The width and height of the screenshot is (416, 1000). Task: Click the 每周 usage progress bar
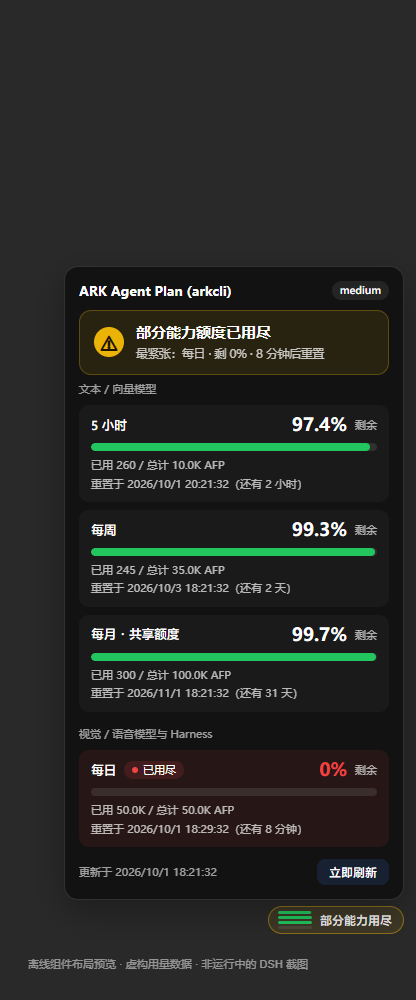tap(234, 552)
